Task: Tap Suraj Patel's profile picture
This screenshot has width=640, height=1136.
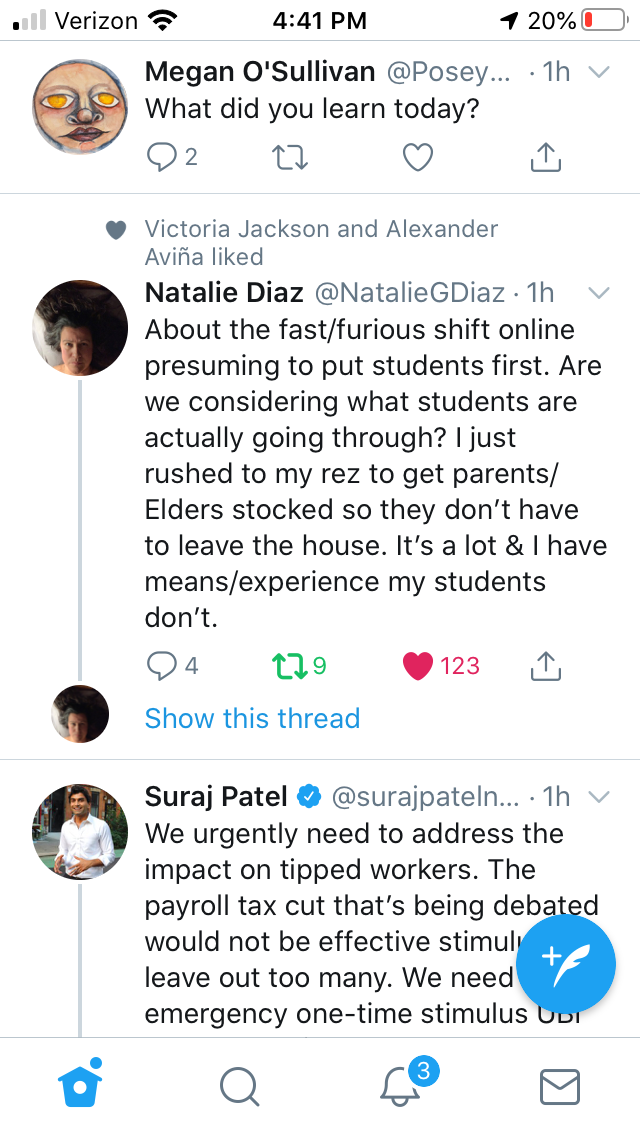Action: pyautogui.click(x=81, y=832)
